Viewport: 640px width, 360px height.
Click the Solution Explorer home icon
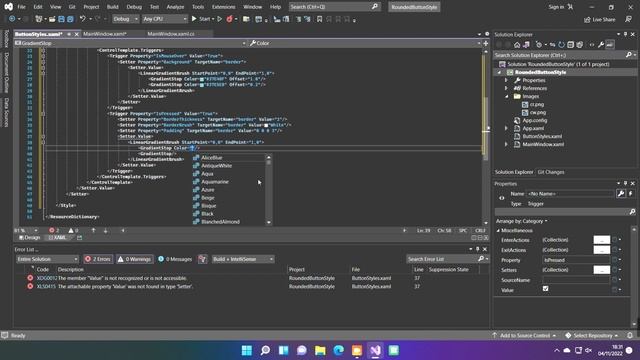pos(517,45)
